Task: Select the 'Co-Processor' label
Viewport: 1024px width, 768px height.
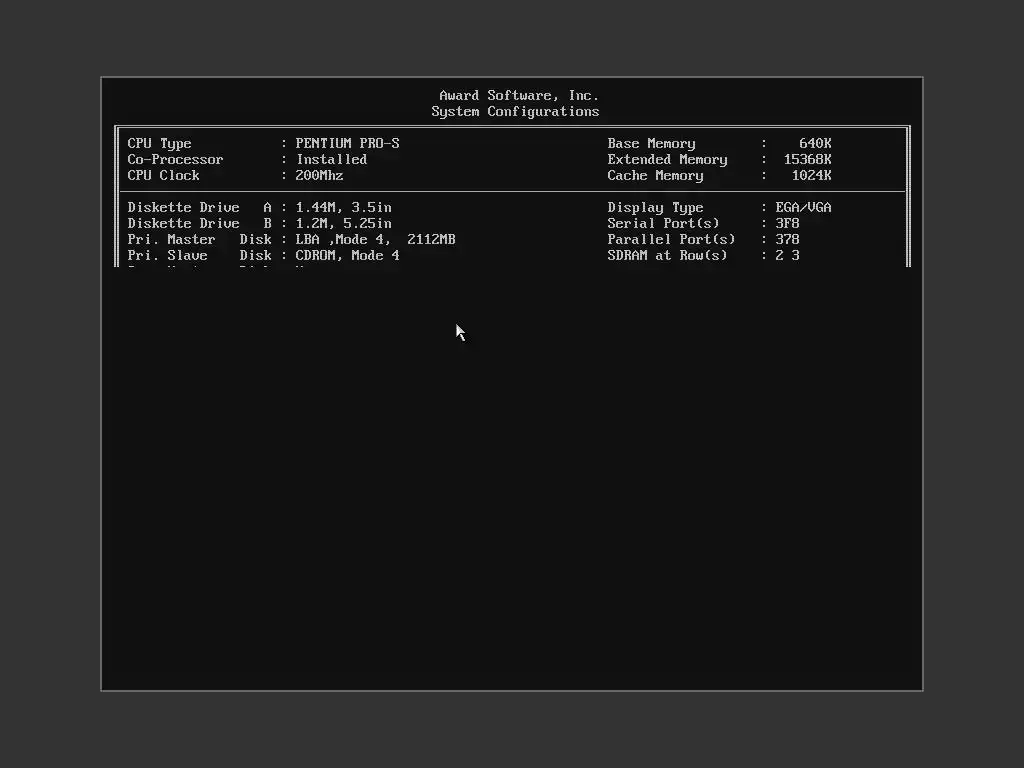Action: 175,159
